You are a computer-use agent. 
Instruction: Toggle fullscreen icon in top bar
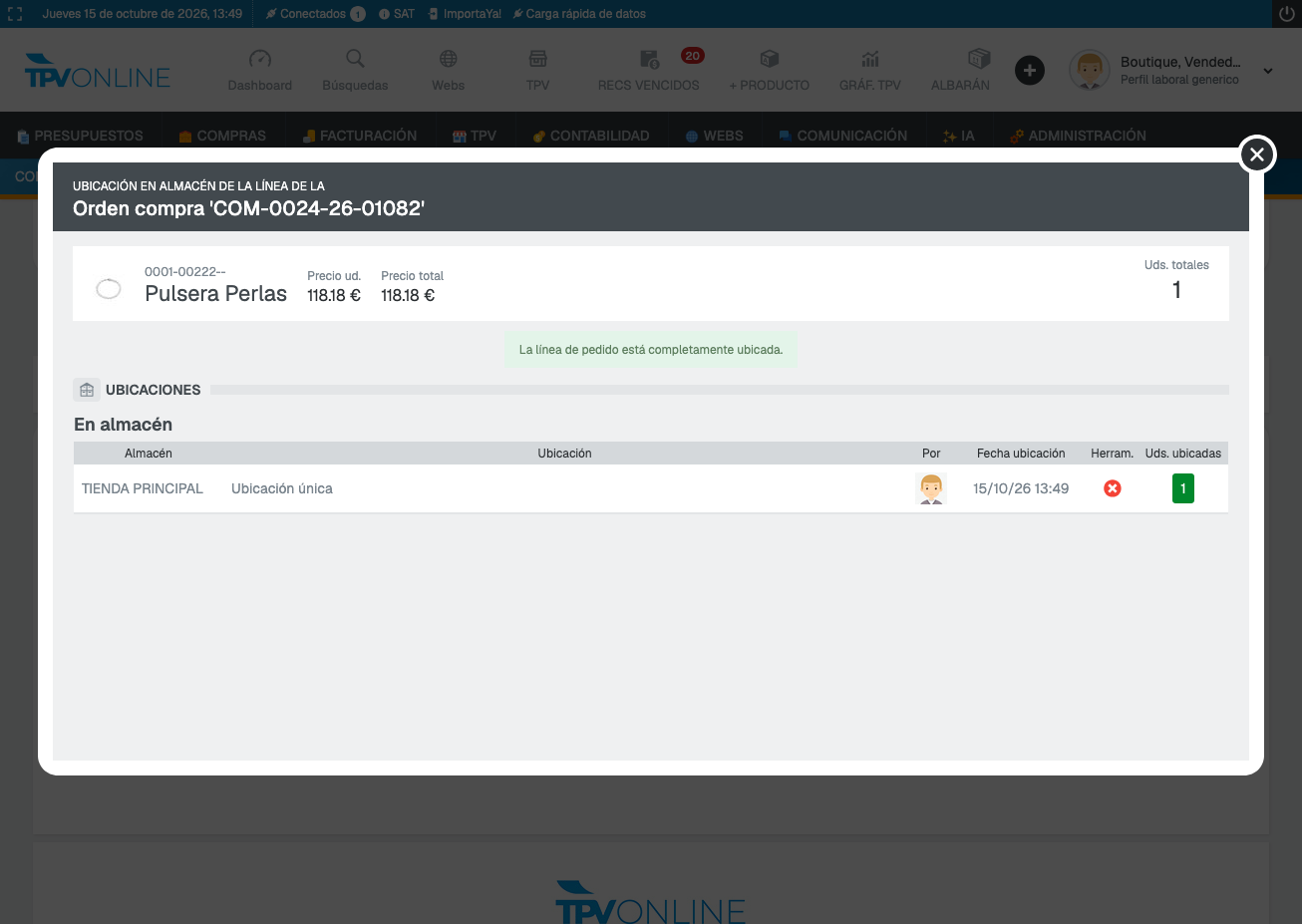[x=15, y=14]
